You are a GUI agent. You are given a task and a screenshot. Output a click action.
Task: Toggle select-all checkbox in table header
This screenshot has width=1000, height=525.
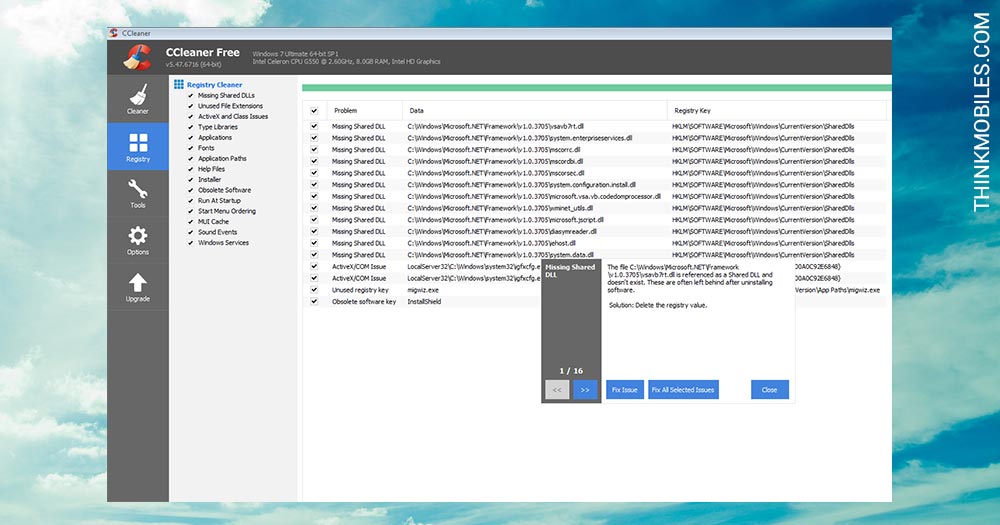click(314, 110)
